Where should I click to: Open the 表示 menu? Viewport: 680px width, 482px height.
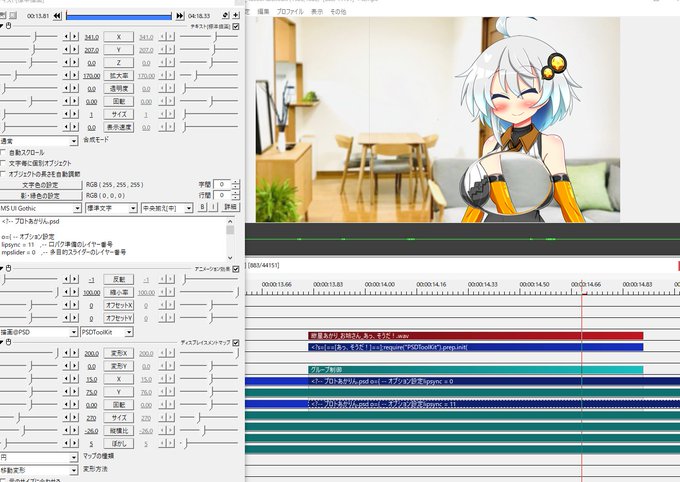[317, 12]
